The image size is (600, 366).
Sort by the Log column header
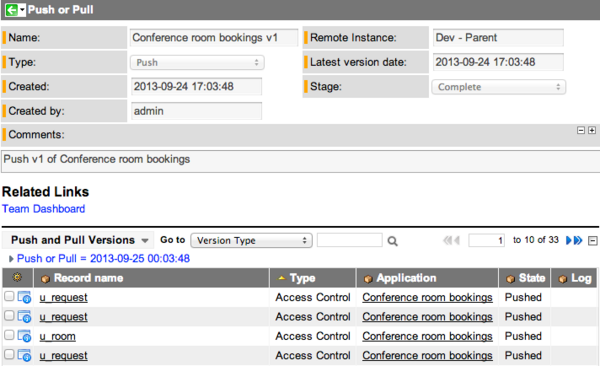point(581,278)
